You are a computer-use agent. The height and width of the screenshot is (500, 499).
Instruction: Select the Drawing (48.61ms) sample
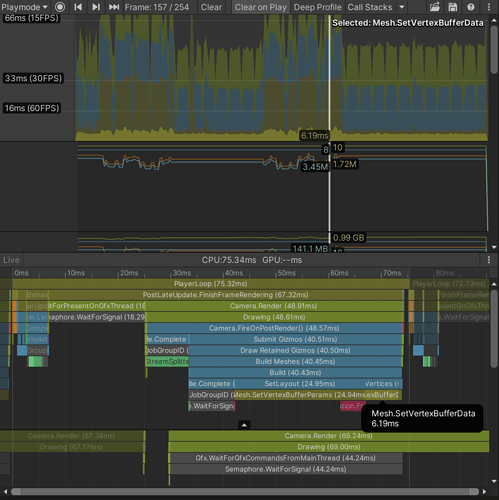coord(274,317)
